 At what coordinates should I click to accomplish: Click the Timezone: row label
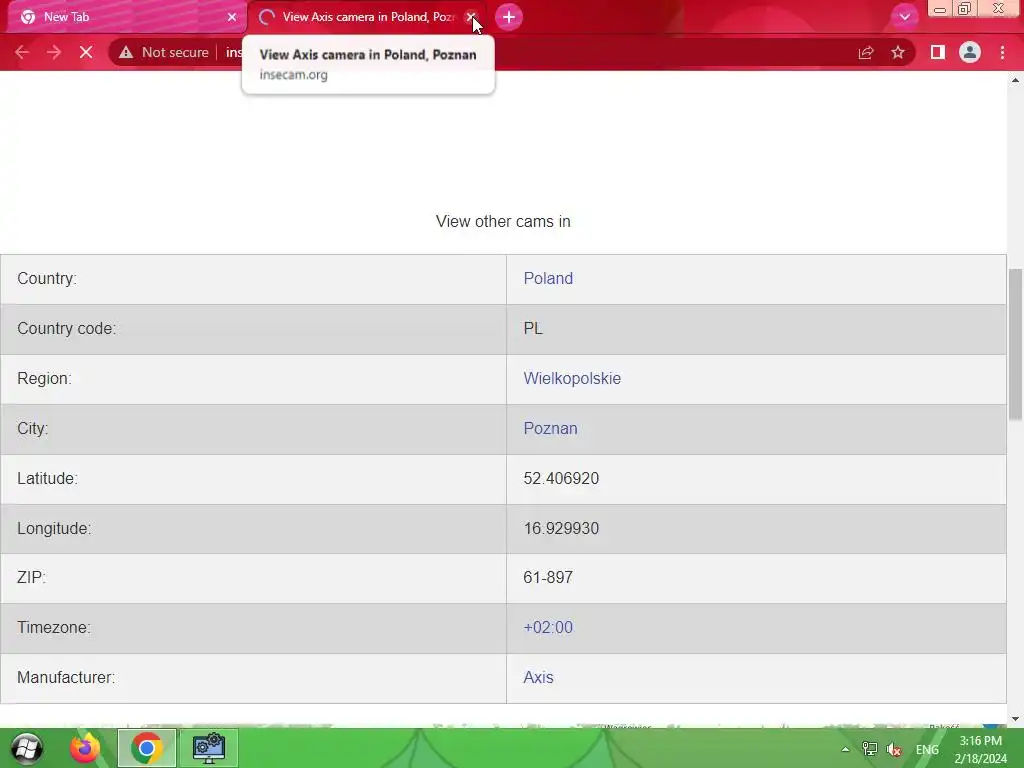click(54, 628)
